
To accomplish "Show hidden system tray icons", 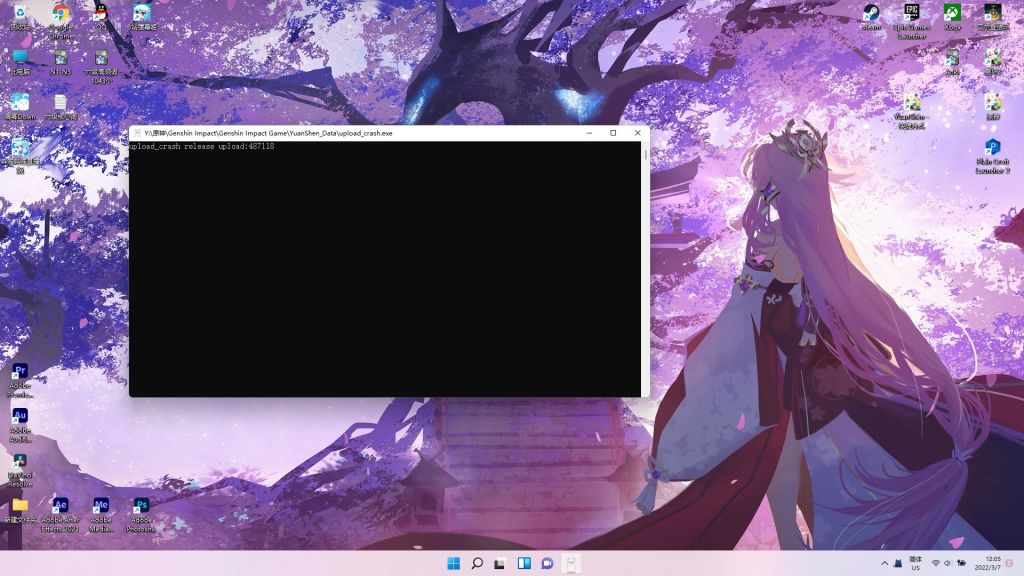I will [884, 563].
